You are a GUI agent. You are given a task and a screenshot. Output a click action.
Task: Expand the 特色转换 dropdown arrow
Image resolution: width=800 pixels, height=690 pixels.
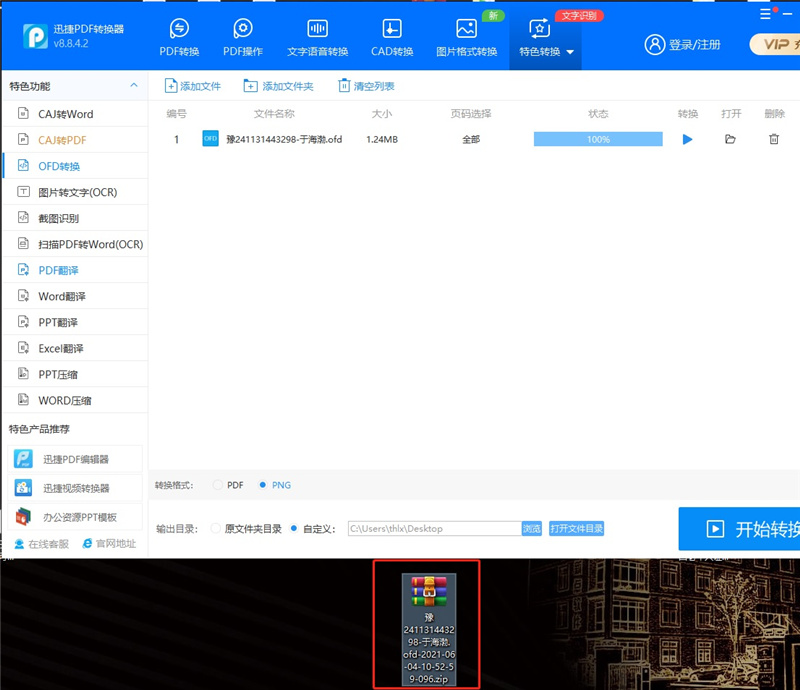[570, 52]
